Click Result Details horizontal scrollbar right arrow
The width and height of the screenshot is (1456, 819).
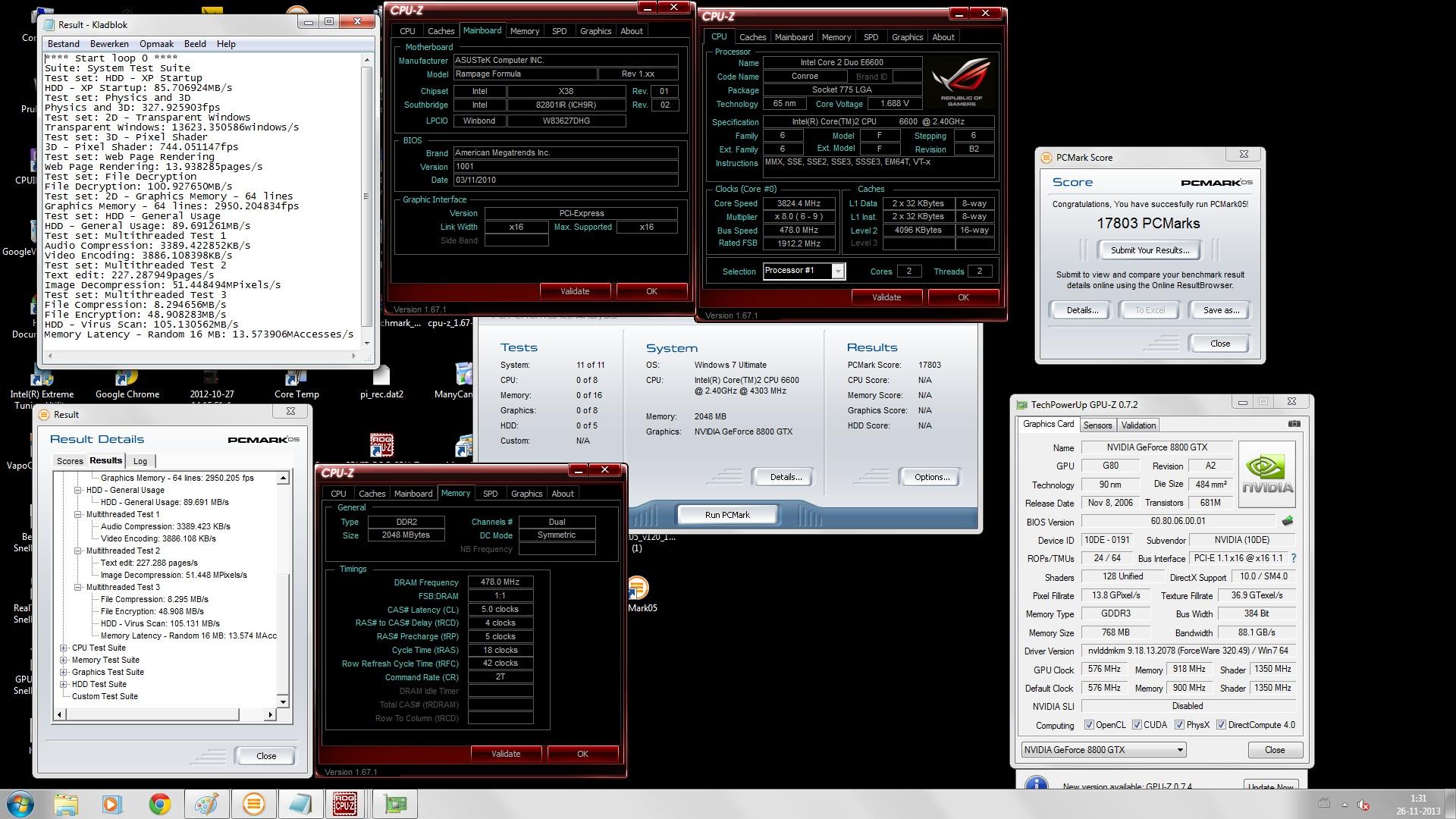click(x=270, y=714)
